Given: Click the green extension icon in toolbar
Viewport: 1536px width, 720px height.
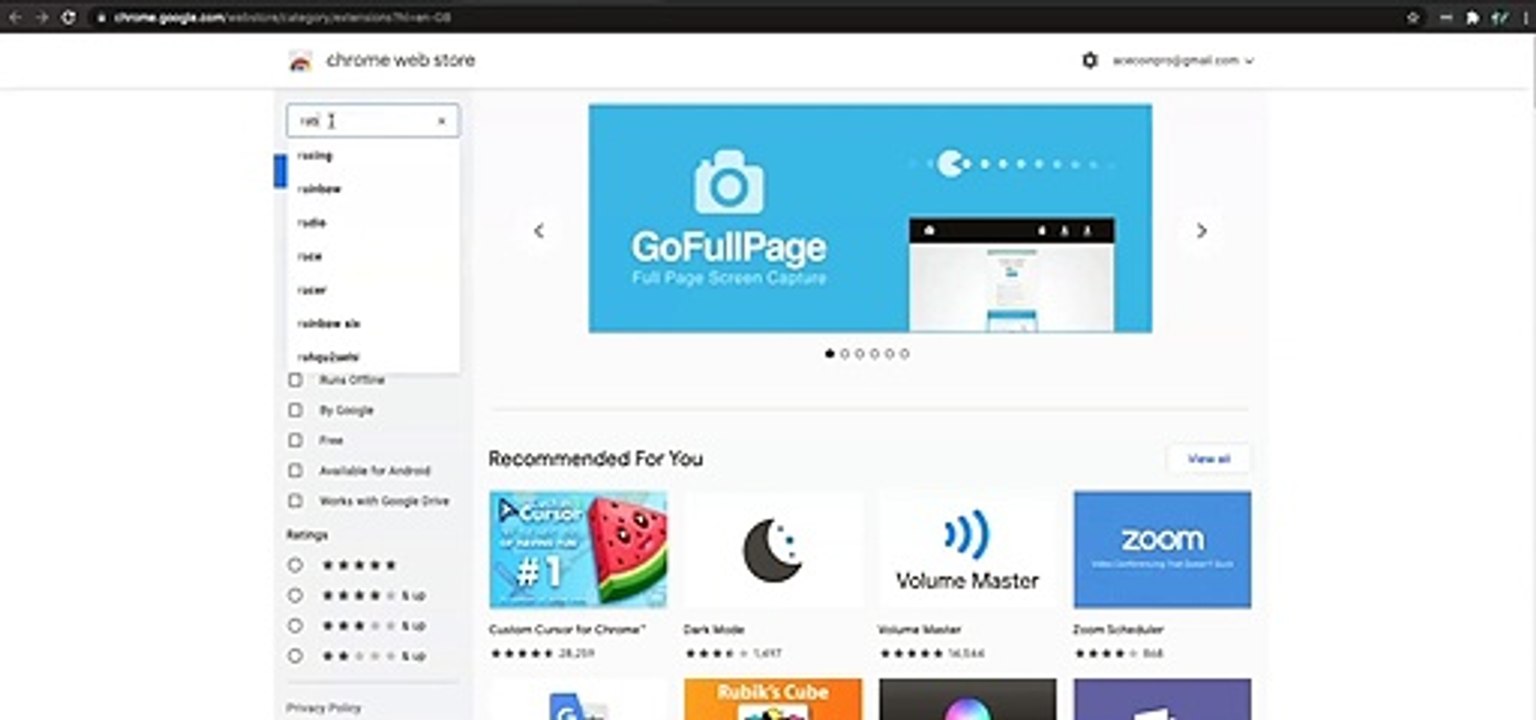Looking at the screenshot, I should point(1500,17).
